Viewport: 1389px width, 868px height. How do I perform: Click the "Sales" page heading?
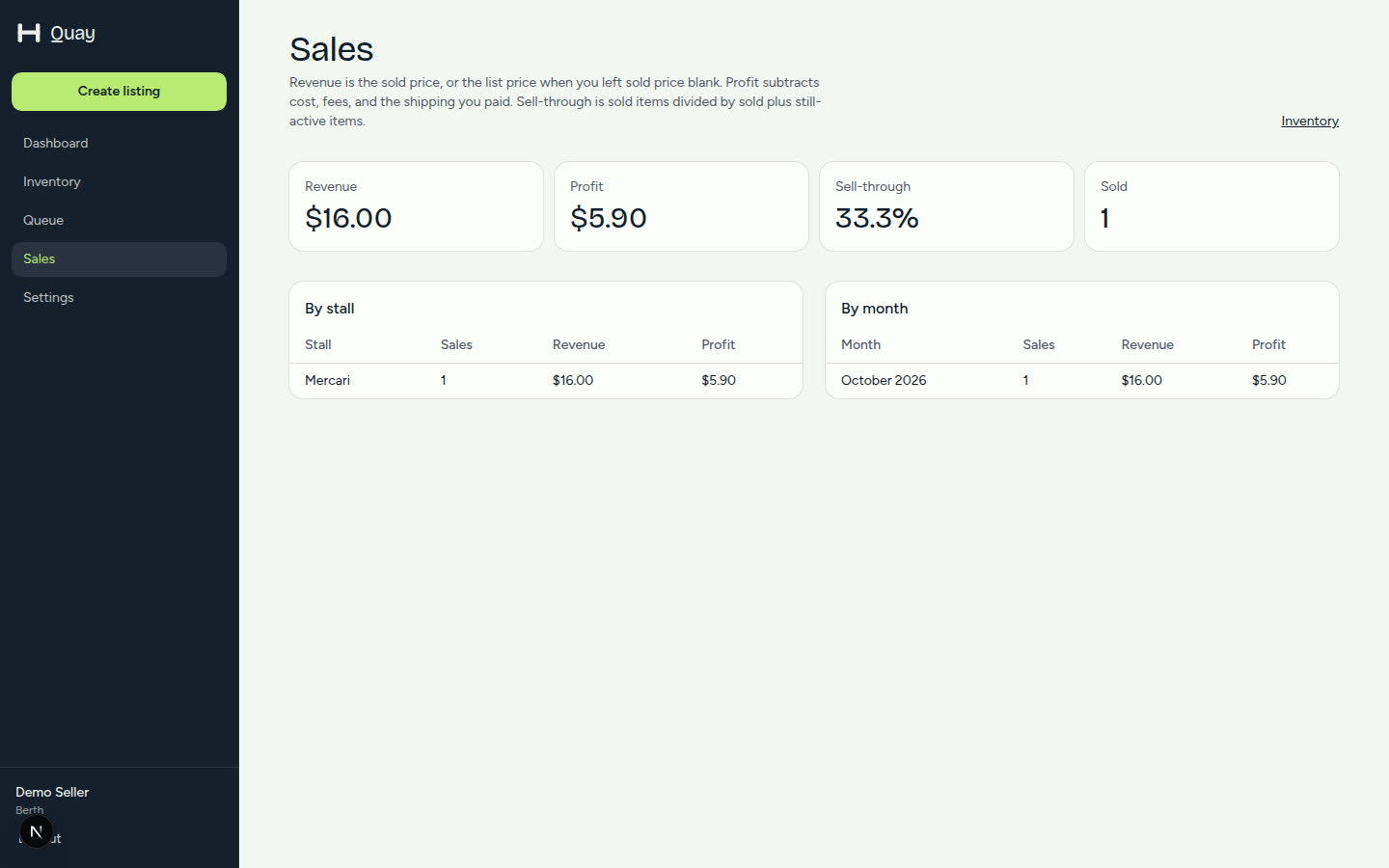tap(331, 49)
